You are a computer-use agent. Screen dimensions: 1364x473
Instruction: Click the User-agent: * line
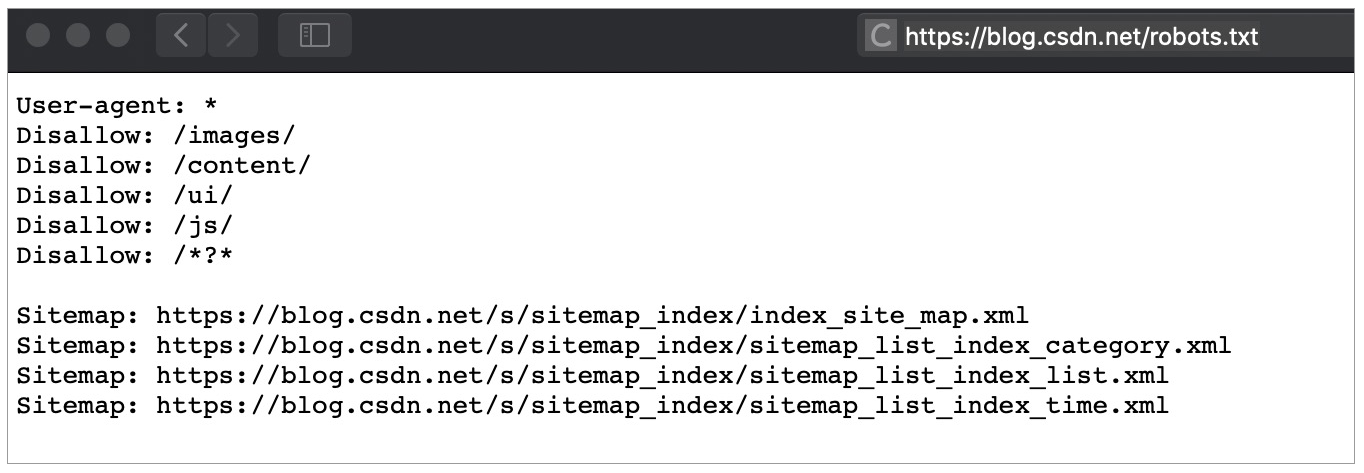[117, 106]
